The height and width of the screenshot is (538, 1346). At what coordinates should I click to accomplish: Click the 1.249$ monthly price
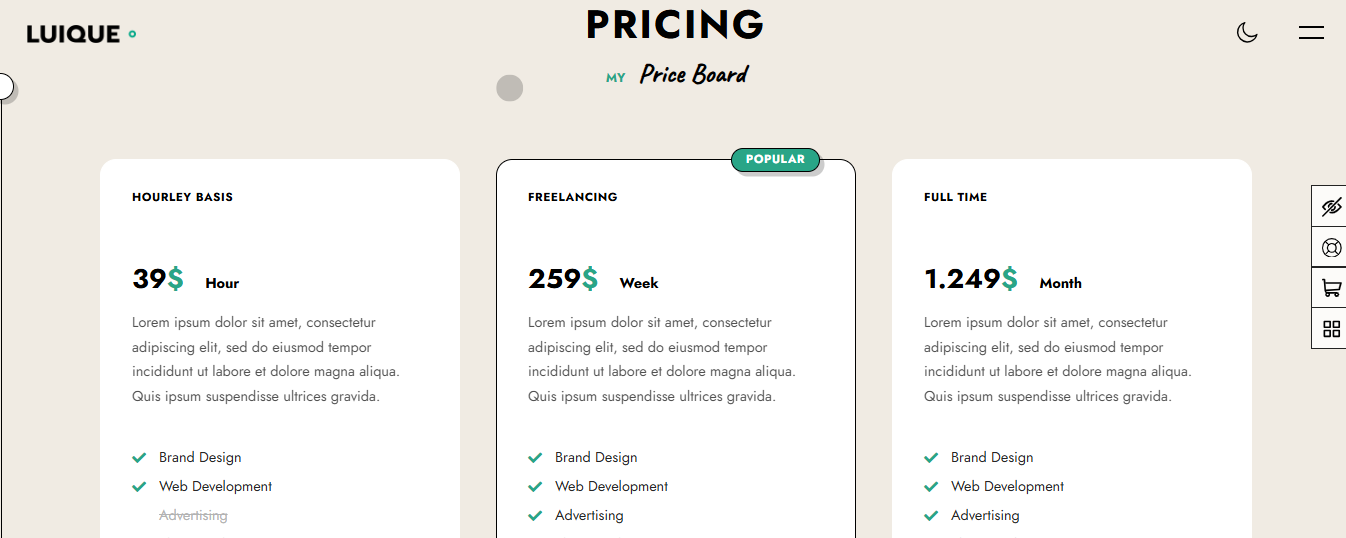point(971,279)
